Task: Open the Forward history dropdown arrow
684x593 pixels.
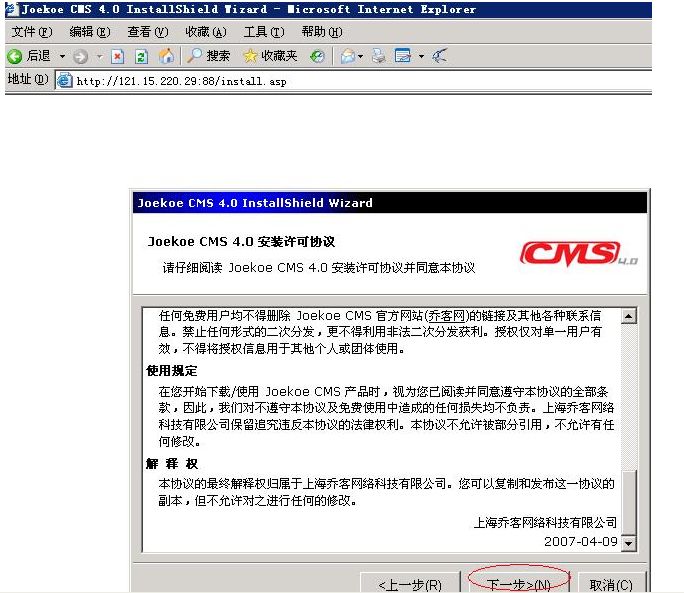Action: pyautogui.click(x=100, y=56)
